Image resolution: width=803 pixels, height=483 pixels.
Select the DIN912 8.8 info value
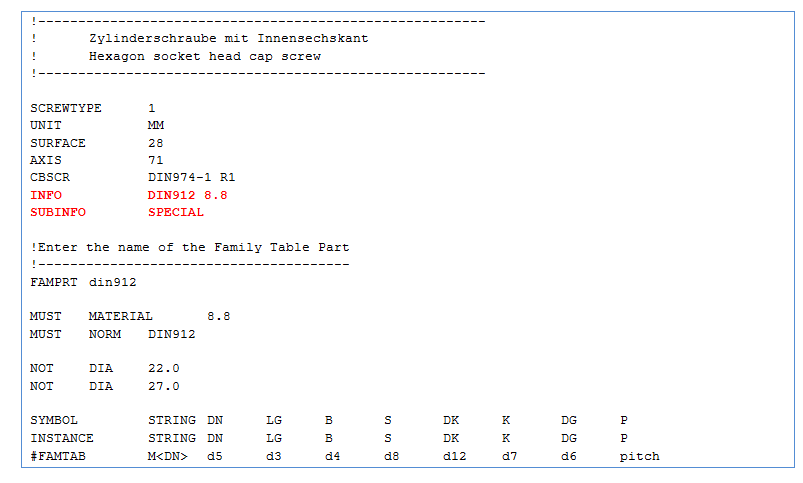[x=187, y=195]
